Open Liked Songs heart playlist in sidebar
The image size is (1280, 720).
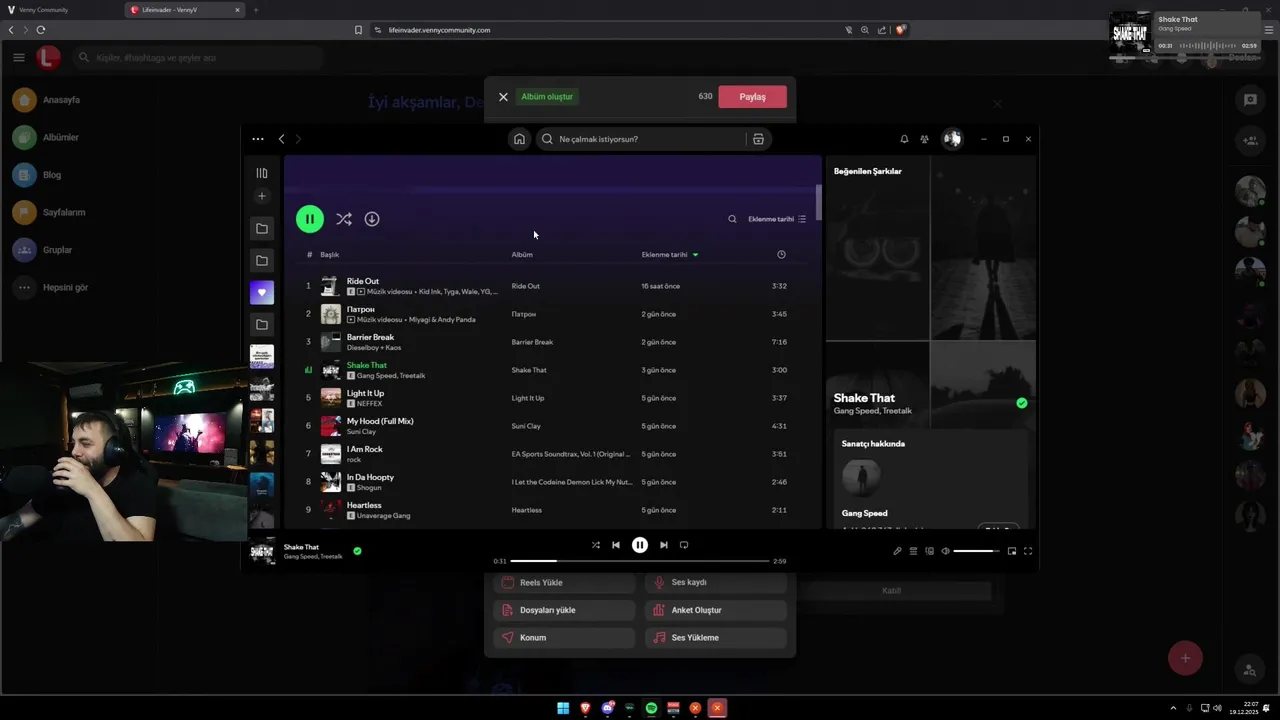pos(262,293)
